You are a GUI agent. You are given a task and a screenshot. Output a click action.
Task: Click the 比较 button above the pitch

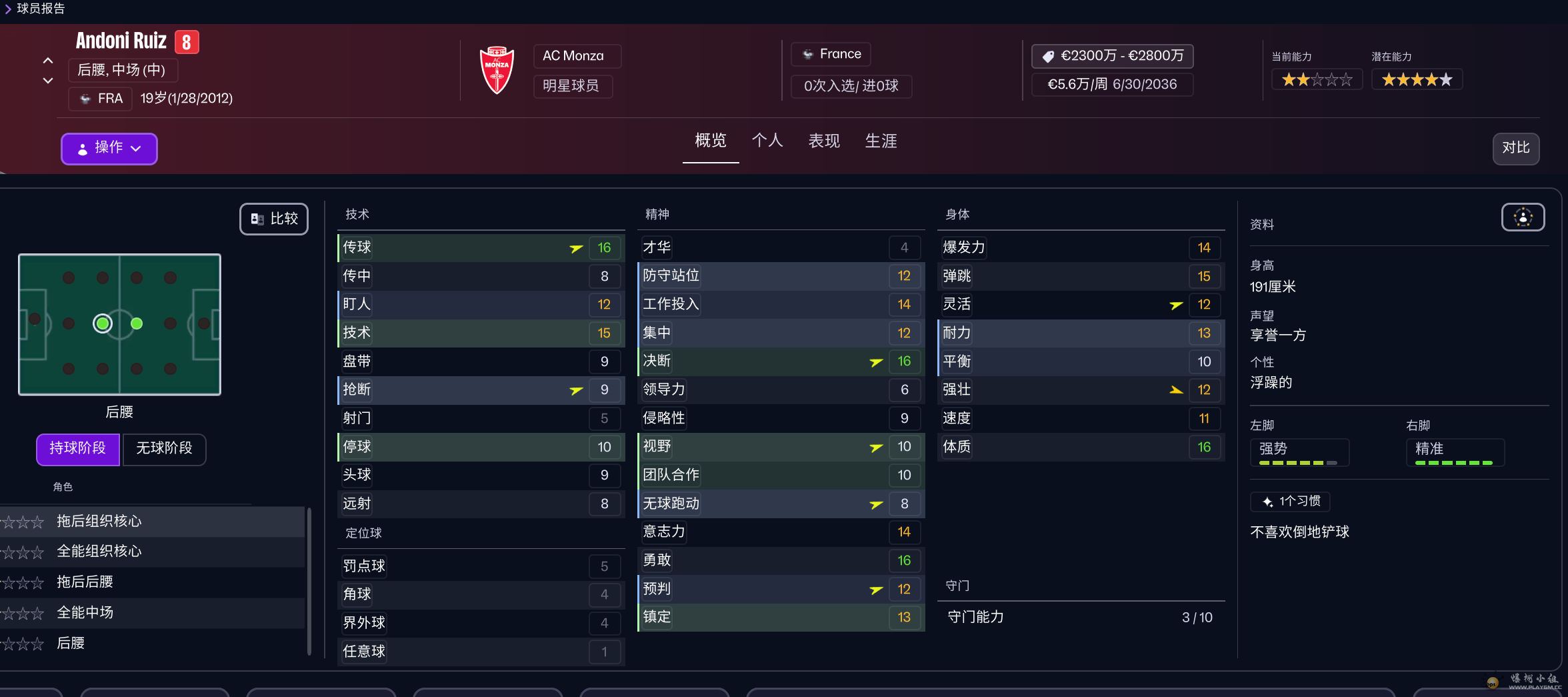tap(273, 219)
